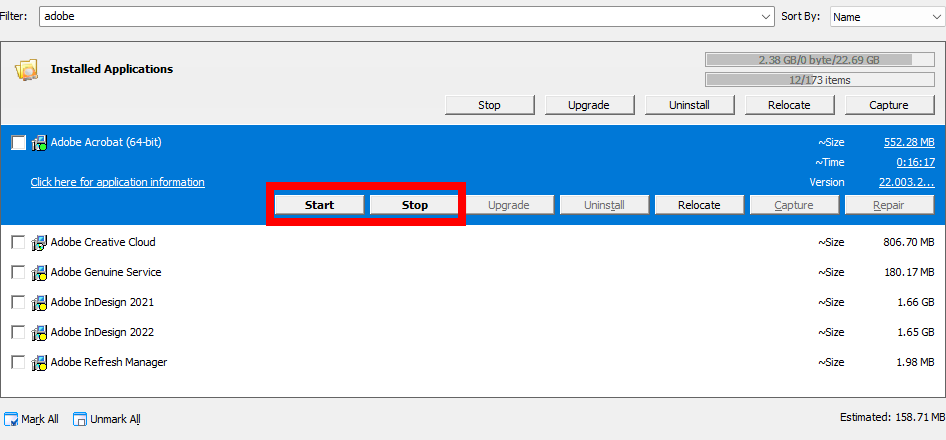Click the 1.65 GB size value

click(x=916, y=332)
